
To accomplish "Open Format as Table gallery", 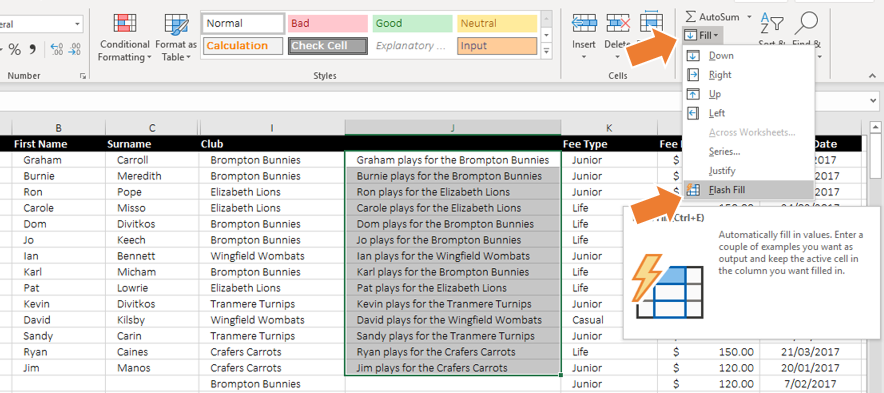I will pyautogui.click(x=176, y=37).
